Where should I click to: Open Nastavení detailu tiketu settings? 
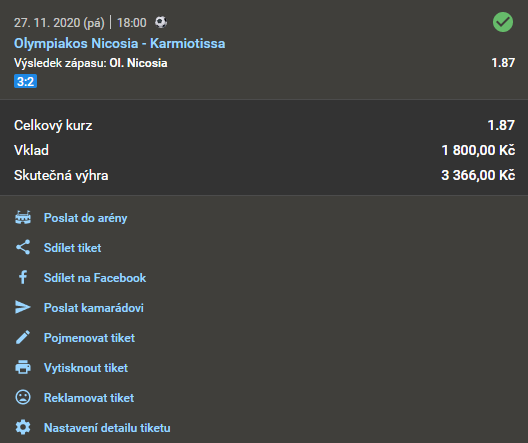tap(107, 428)
